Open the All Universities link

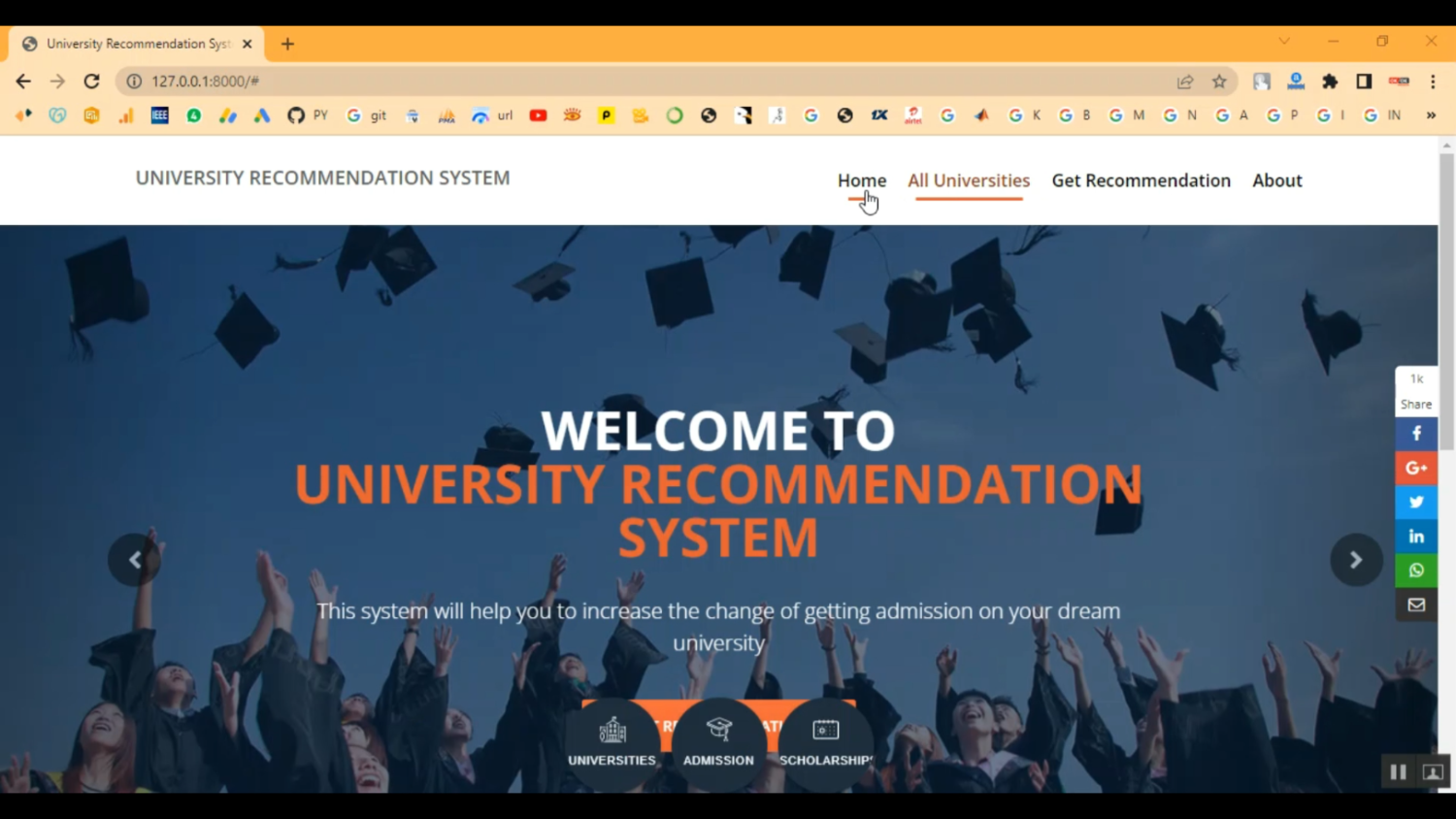(x=968, y=180)
